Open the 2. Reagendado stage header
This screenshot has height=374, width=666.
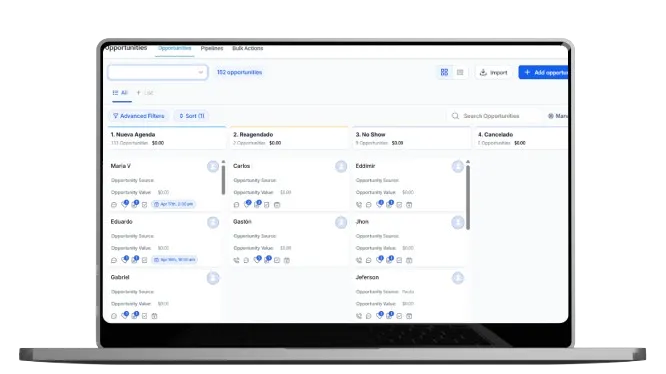click(289, 138)
